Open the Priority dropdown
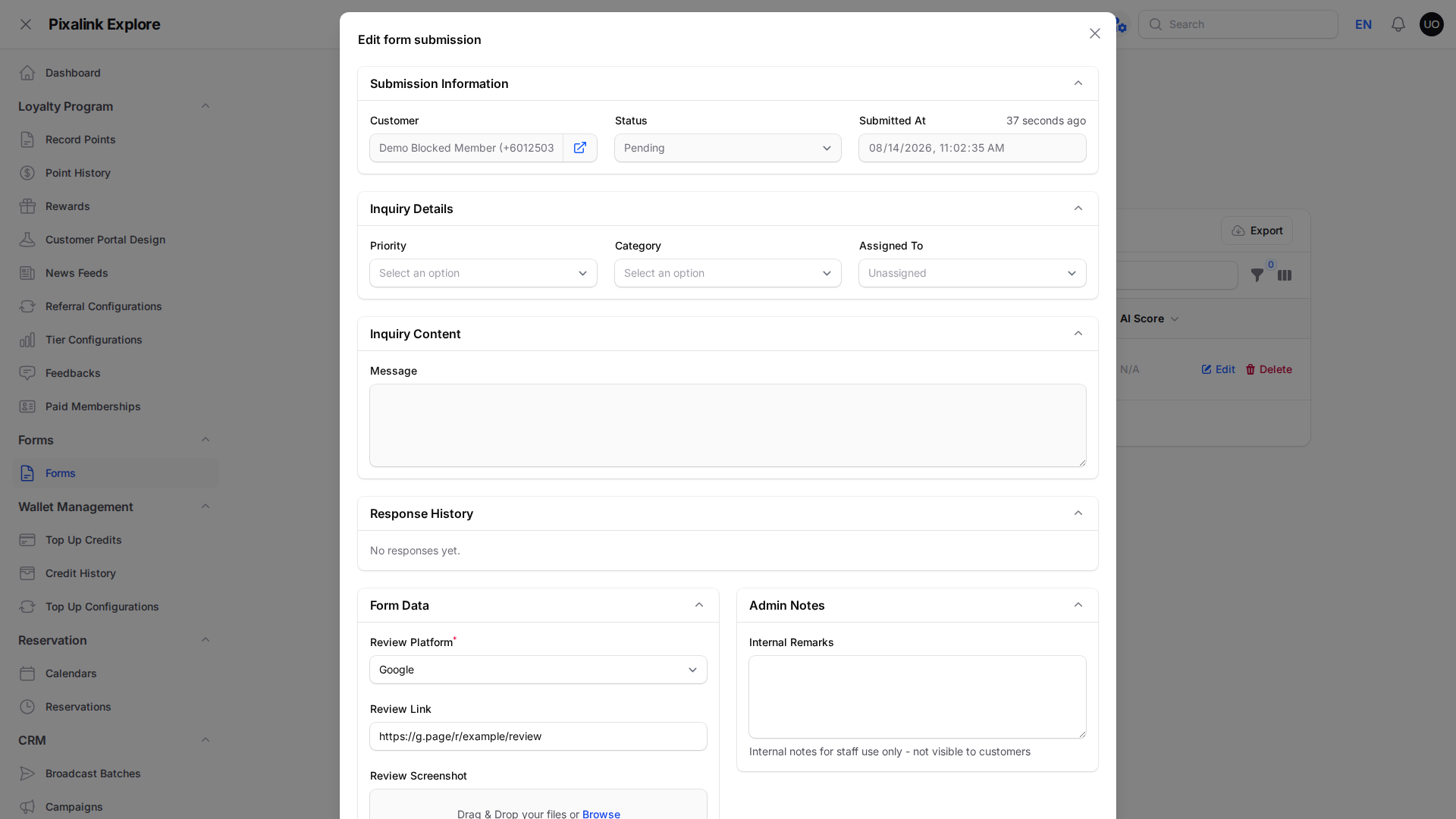 [x=483, y=273]
